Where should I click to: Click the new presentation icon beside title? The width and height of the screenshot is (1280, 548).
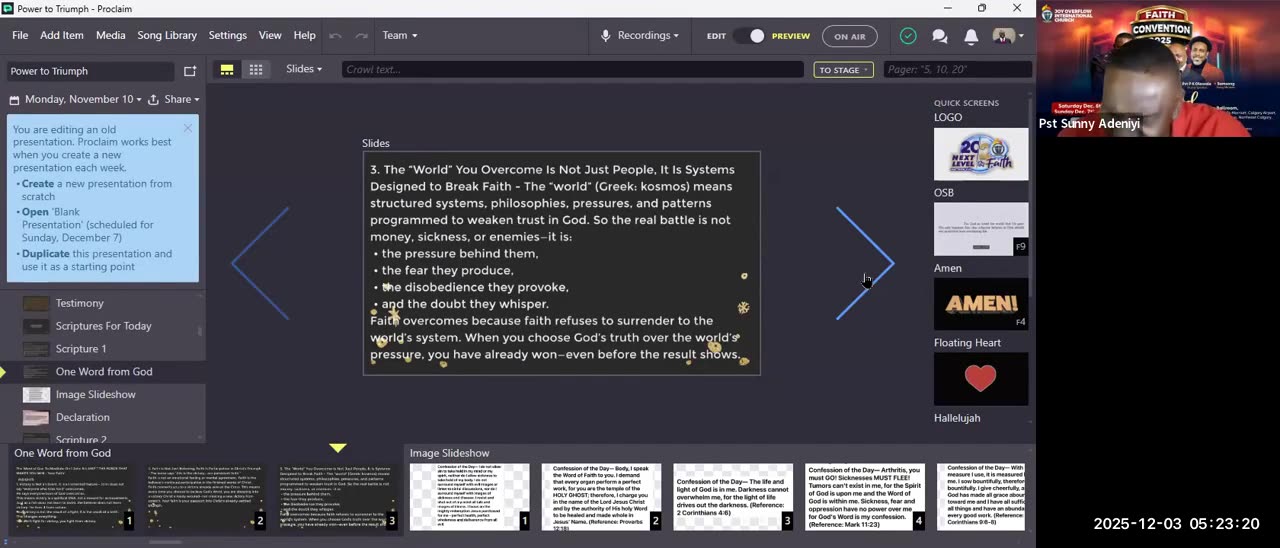(x=190, y=71)
